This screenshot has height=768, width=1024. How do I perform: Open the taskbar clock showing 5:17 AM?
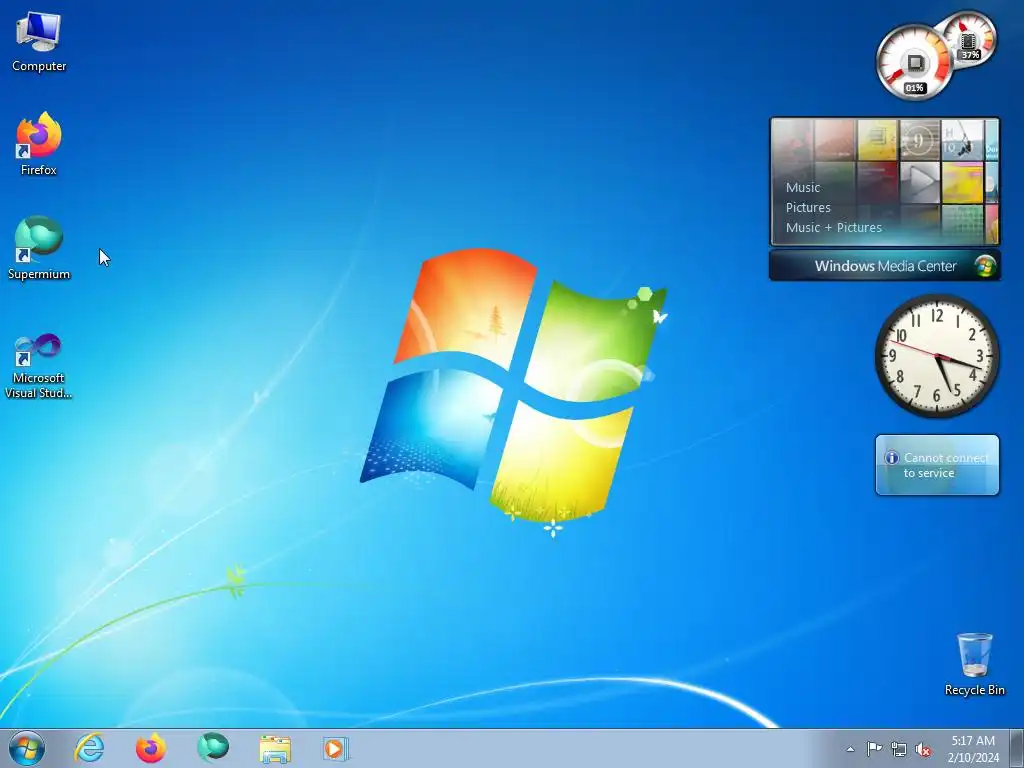point(973,749)
